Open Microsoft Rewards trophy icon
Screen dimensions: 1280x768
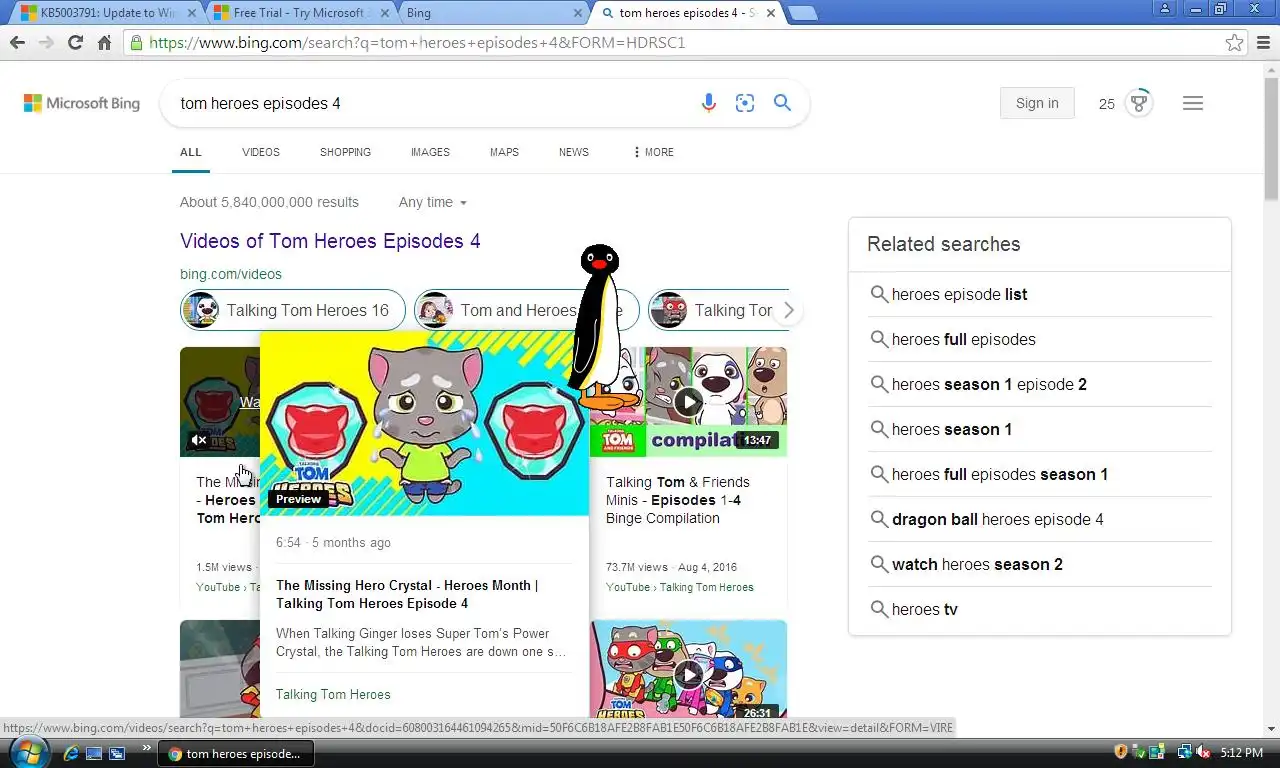tap(1138, 103)
